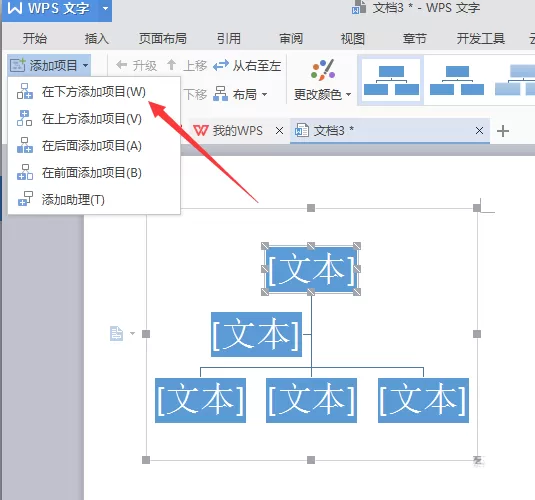Viewport: 535px width, 500px height.
Task: Click the bottom-center diagram frame handle
Action: click(311, 460)
